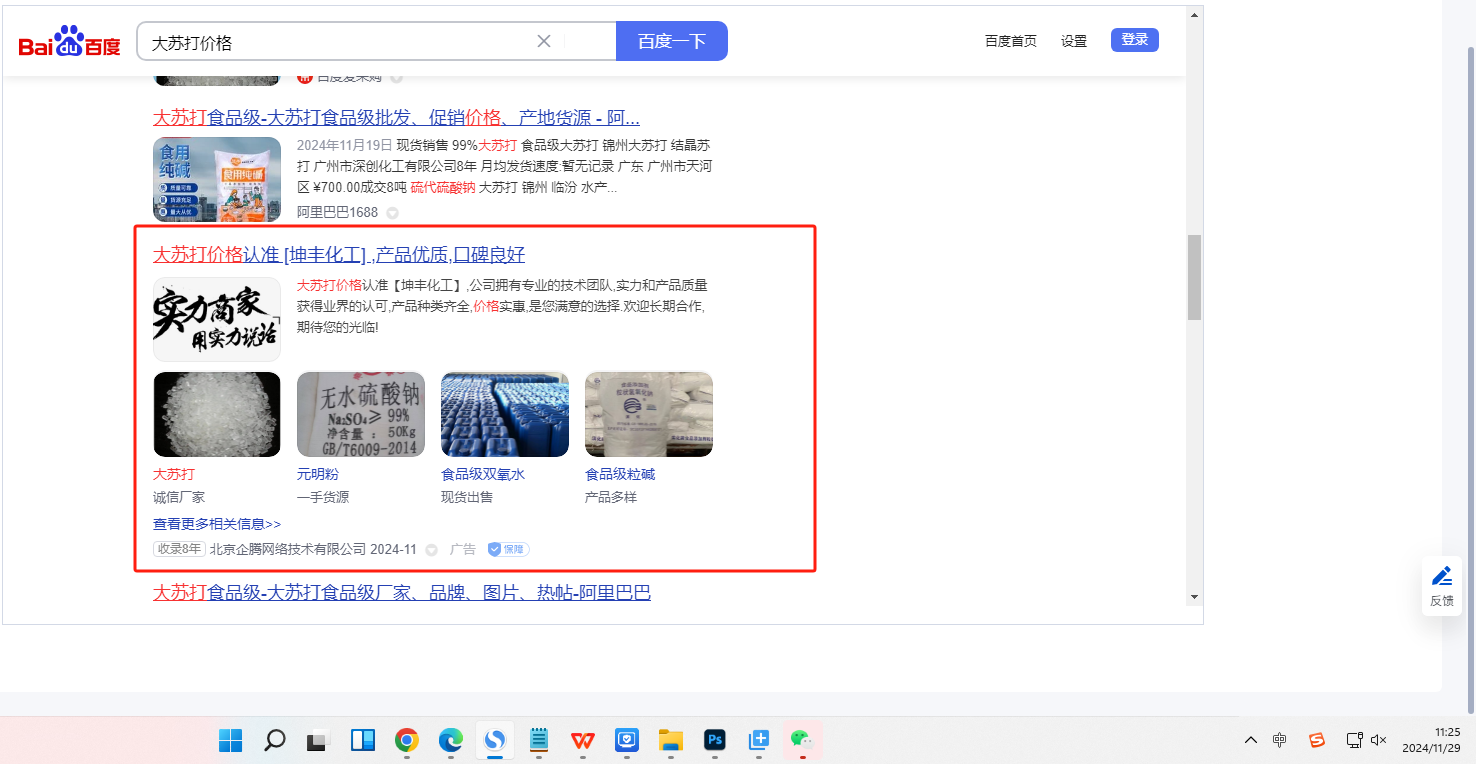Show hidden tray icons chevron
This screenshot has width=1476, height=764.
coord(1251,740)
